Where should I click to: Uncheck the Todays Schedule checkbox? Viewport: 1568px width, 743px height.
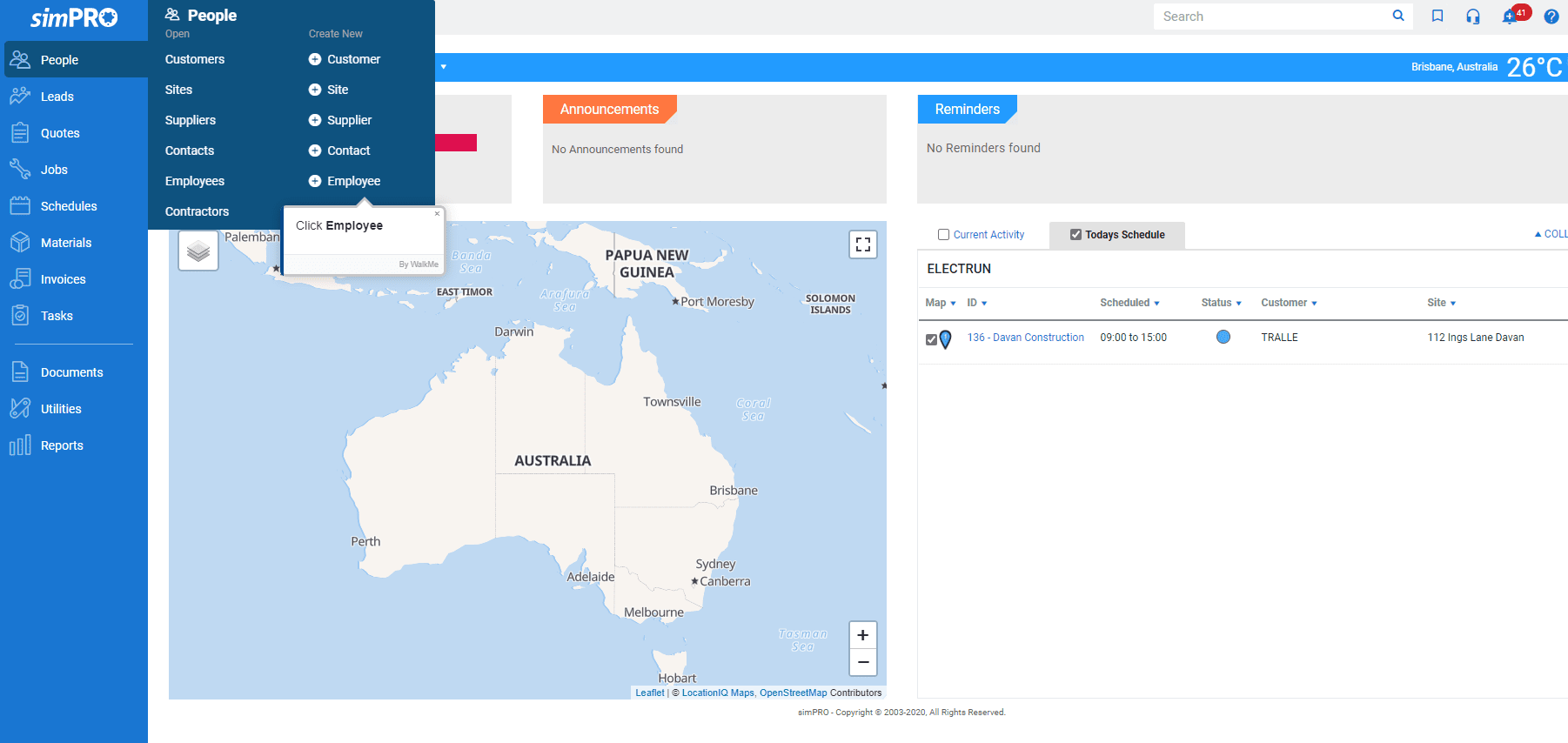point(1075,235)
